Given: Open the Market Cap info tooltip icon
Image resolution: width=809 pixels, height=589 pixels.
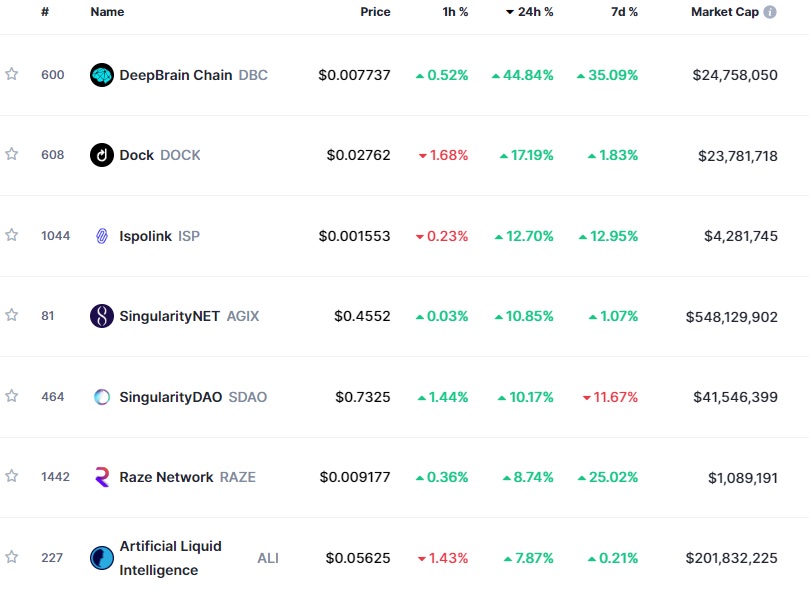Looking at the screenshot, I should pyautogui.click(x=770, y=12).
